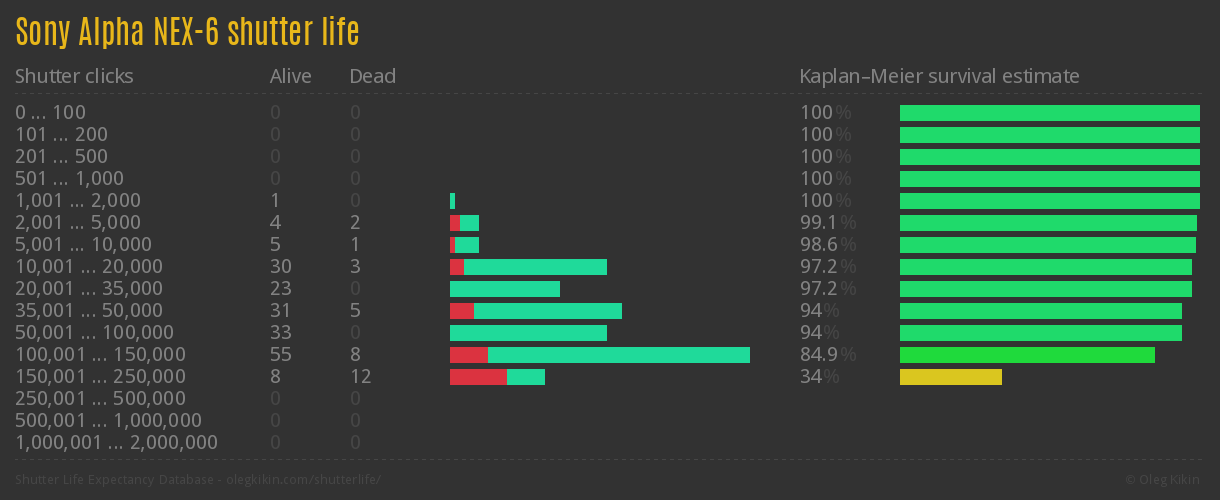Viewport: 1220px width, 500px height.
Task: Click the © Oleg Kikin credit
Action: coord(1164,480)
